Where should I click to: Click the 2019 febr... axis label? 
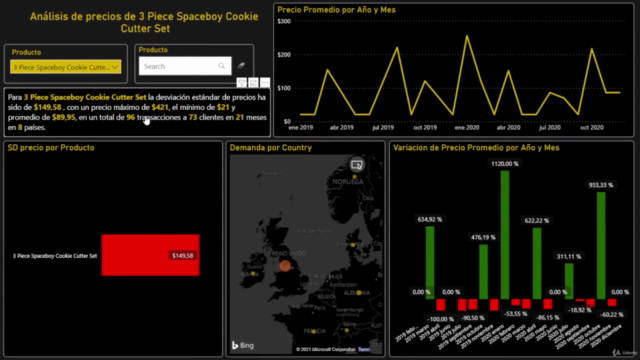[406, 334]
